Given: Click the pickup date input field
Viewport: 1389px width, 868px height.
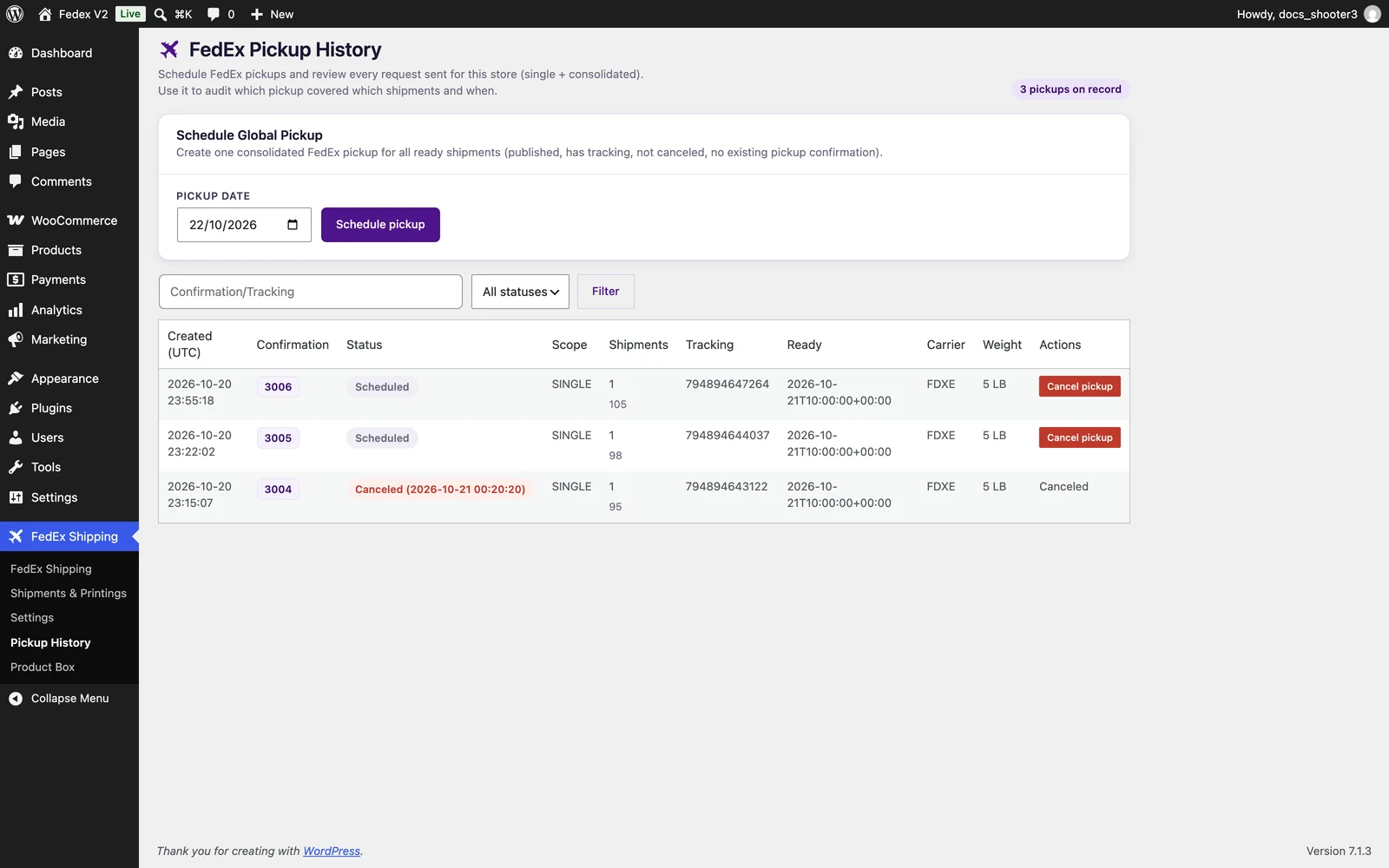Looking at the screenshot, I should 244,225.
